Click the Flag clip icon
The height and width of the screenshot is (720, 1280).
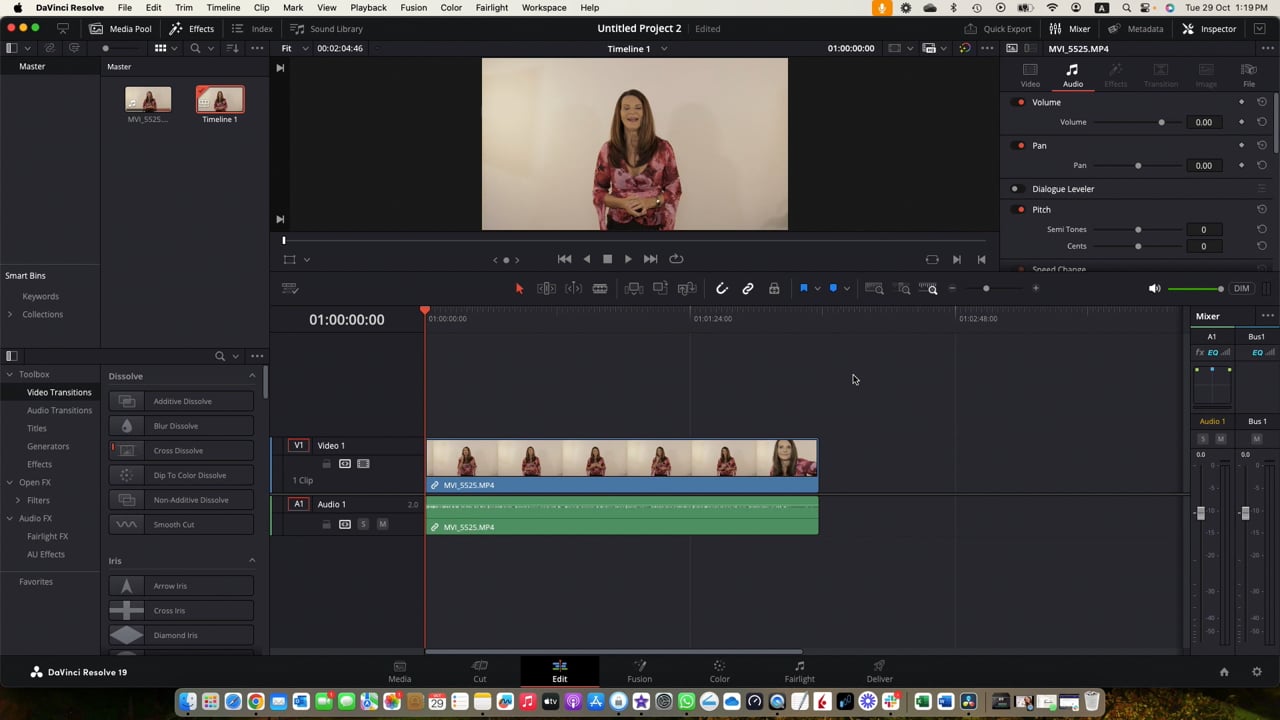[x=804, y=288]
